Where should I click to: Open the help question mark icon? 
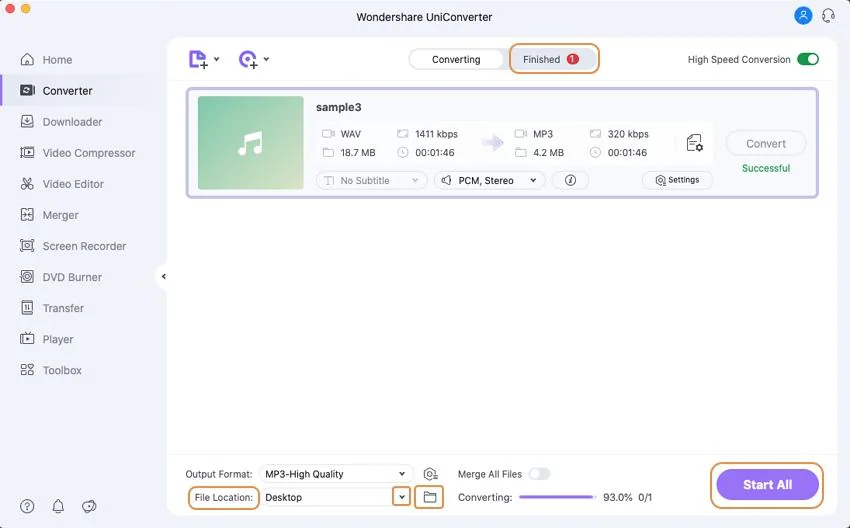click(x=27, y=506)
